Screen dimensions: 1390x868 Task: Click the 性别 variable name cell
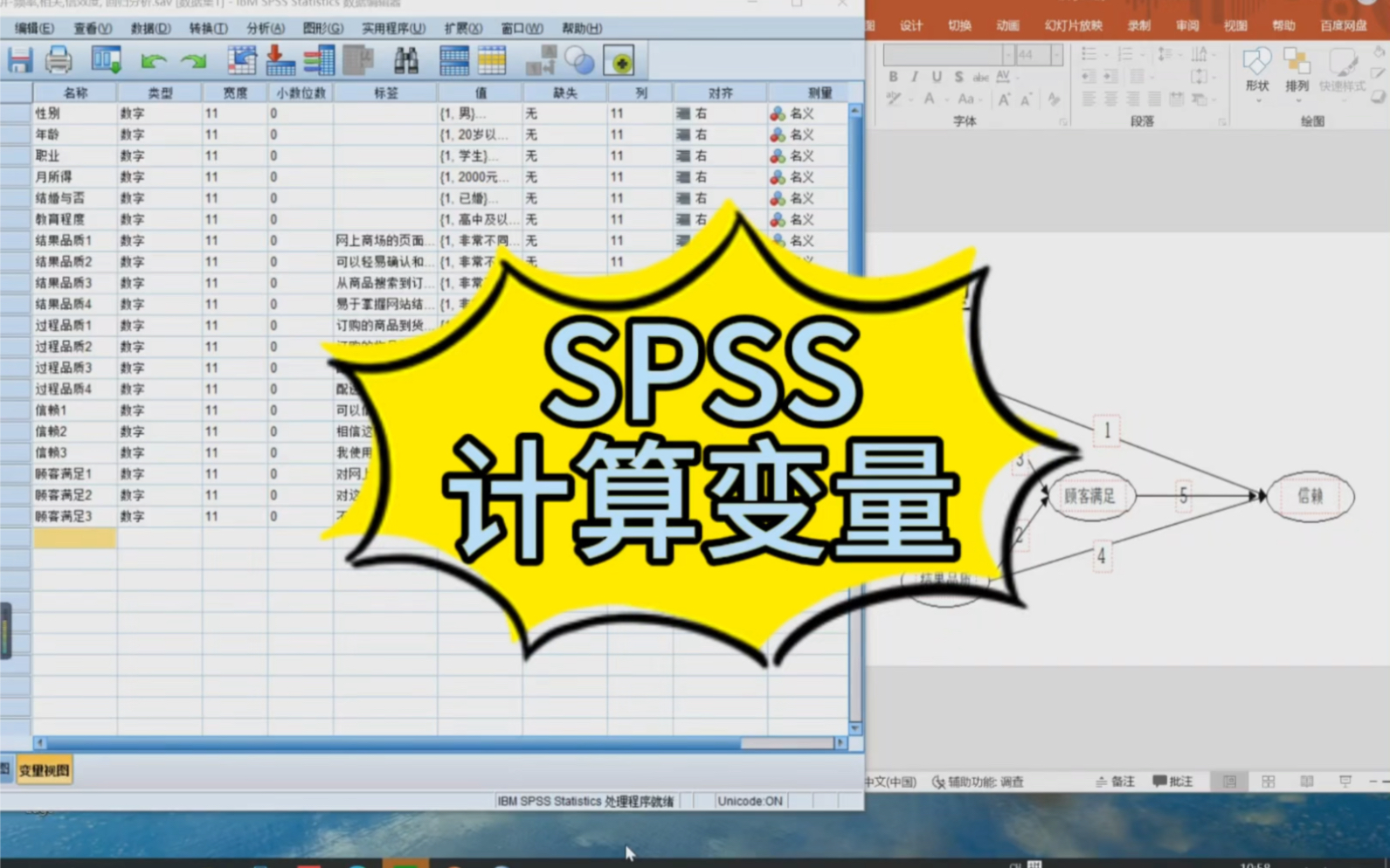coord(74,114)
